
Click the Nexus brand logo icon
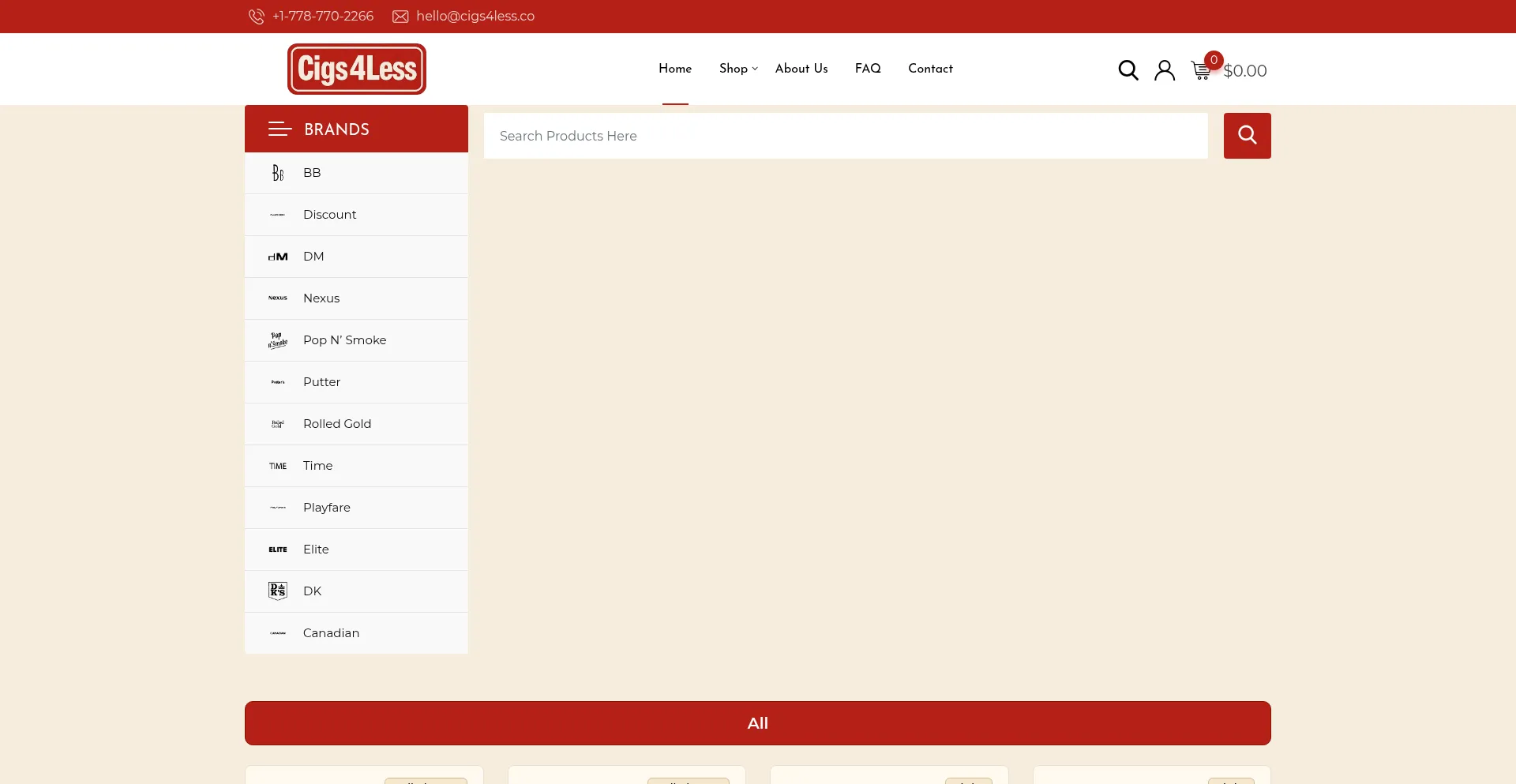(x=278, y=298)
